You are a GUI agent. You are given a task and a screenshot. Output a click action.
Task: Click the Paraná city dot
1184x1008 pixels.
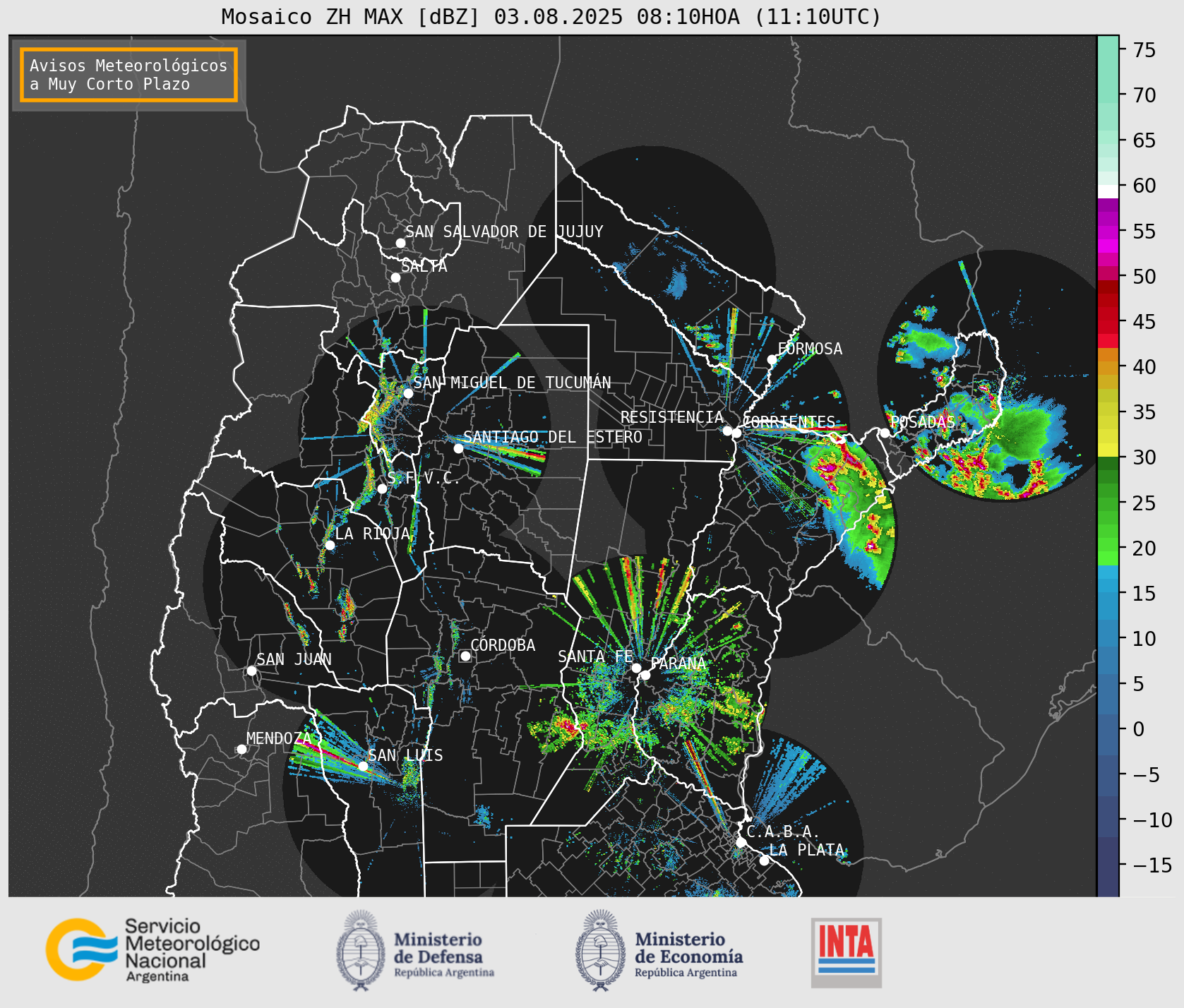click(x=645, y=676)
